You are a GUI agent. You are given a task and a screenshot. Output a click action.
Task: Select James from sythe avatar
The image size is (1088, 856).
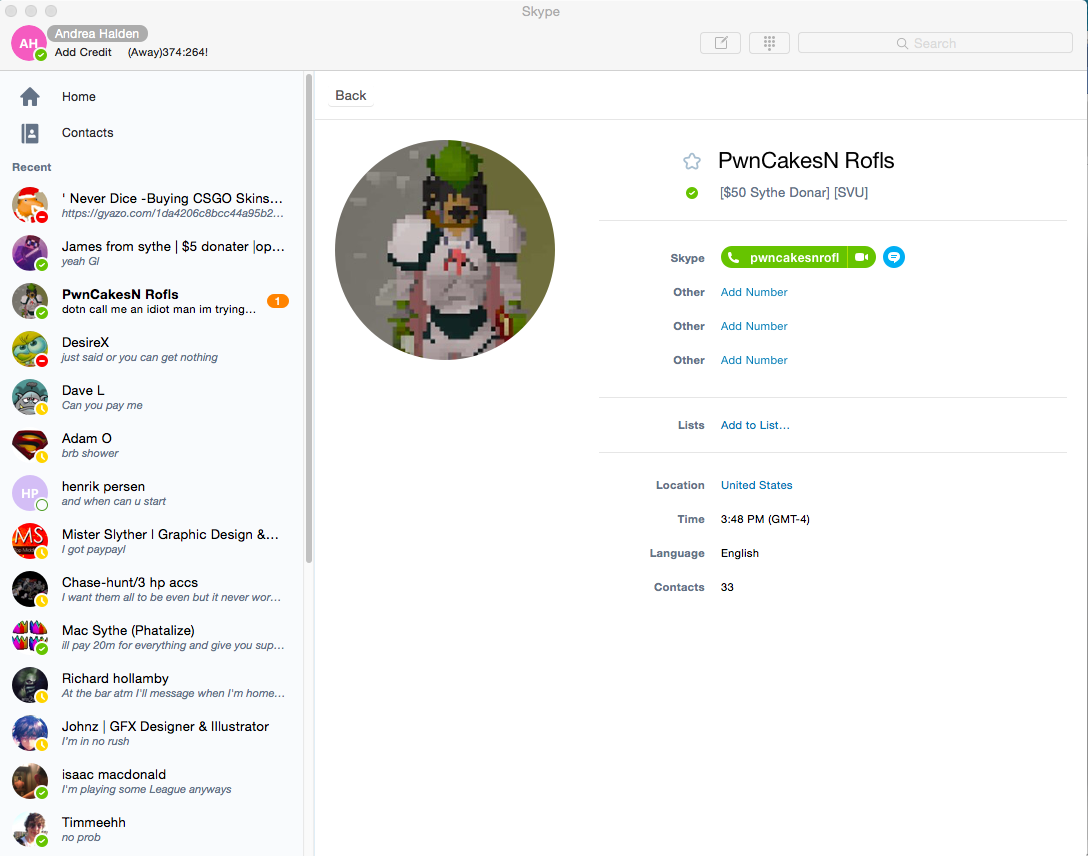pos(30,252)
